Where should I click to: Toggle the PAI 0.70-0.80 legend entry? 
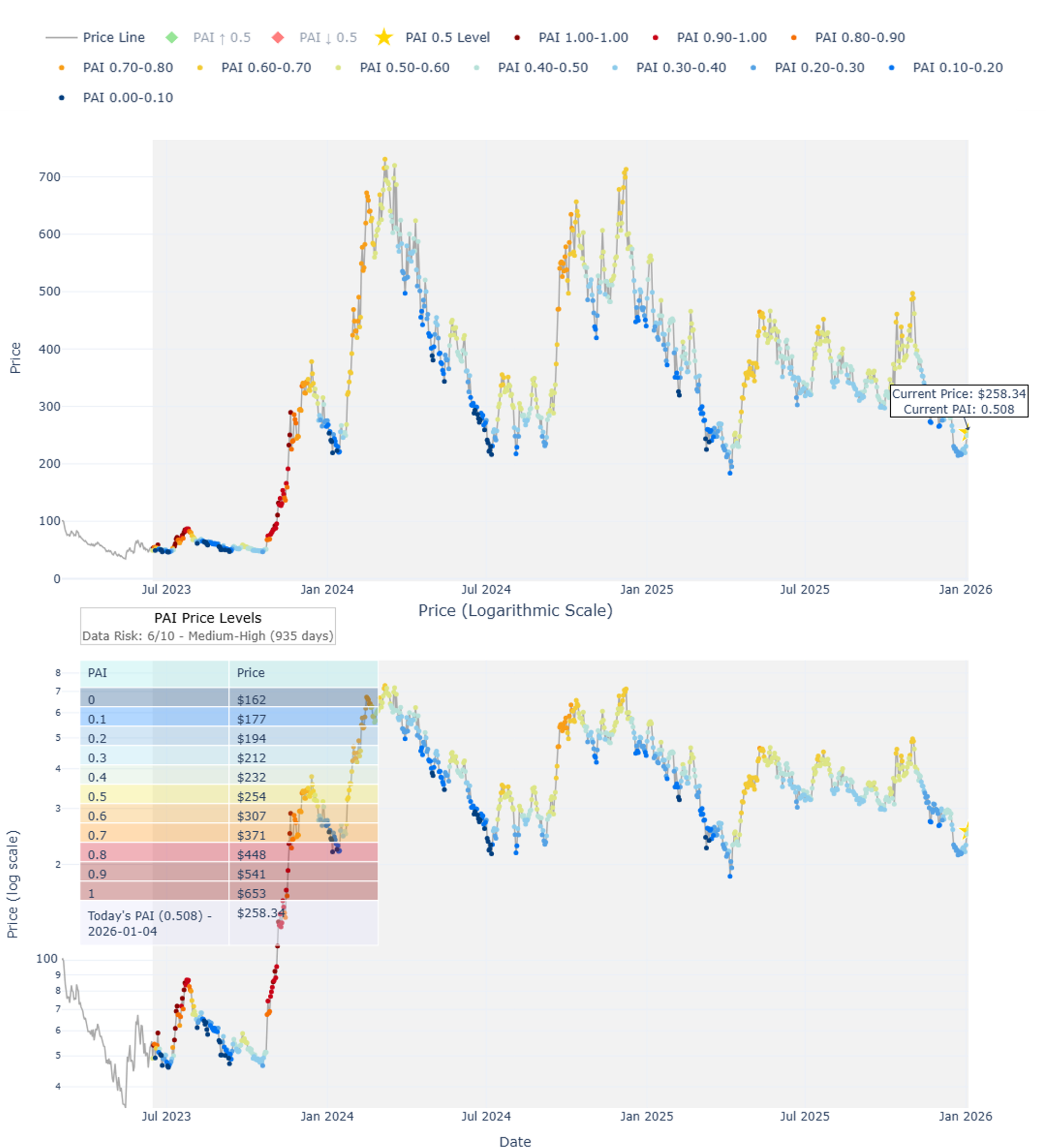pos(127,68)
